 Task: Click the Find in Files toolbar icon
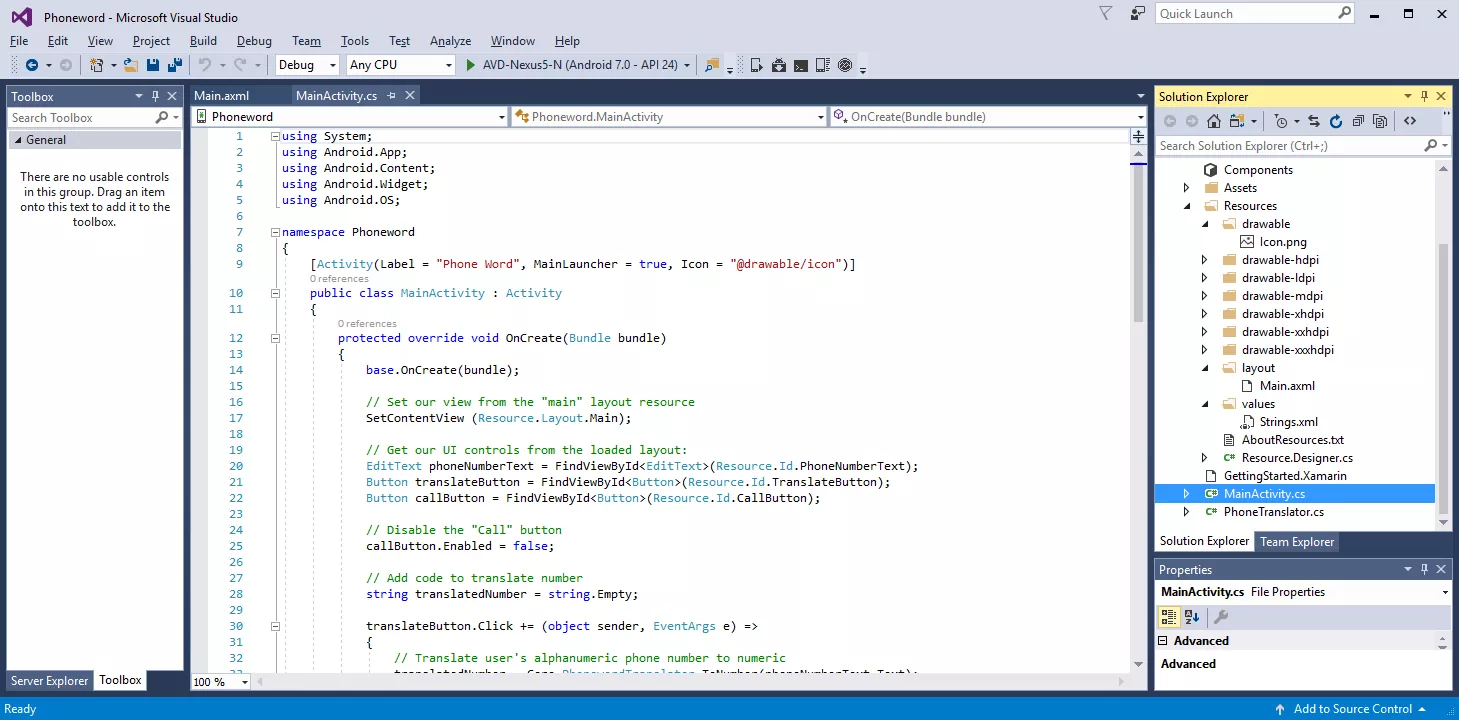coord(712,65)
